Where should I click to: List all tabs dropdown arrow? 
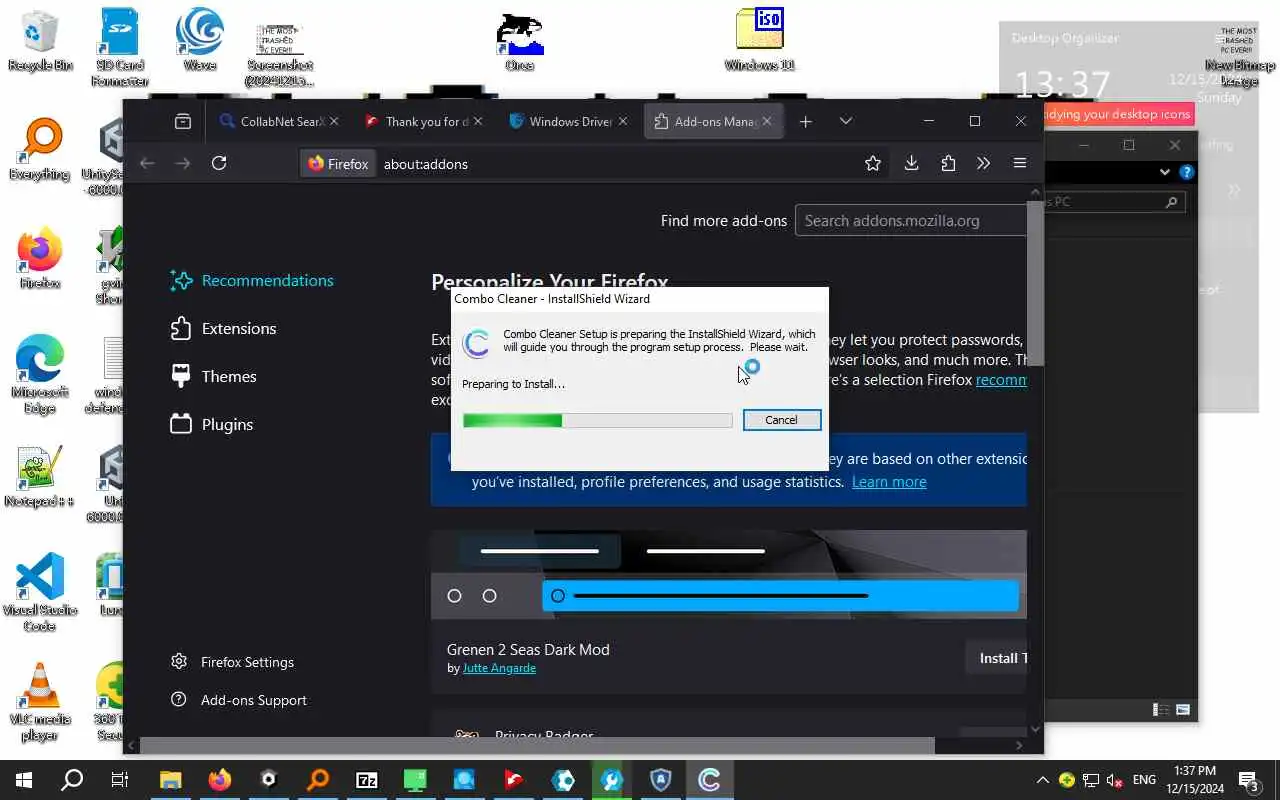point(846,121)
